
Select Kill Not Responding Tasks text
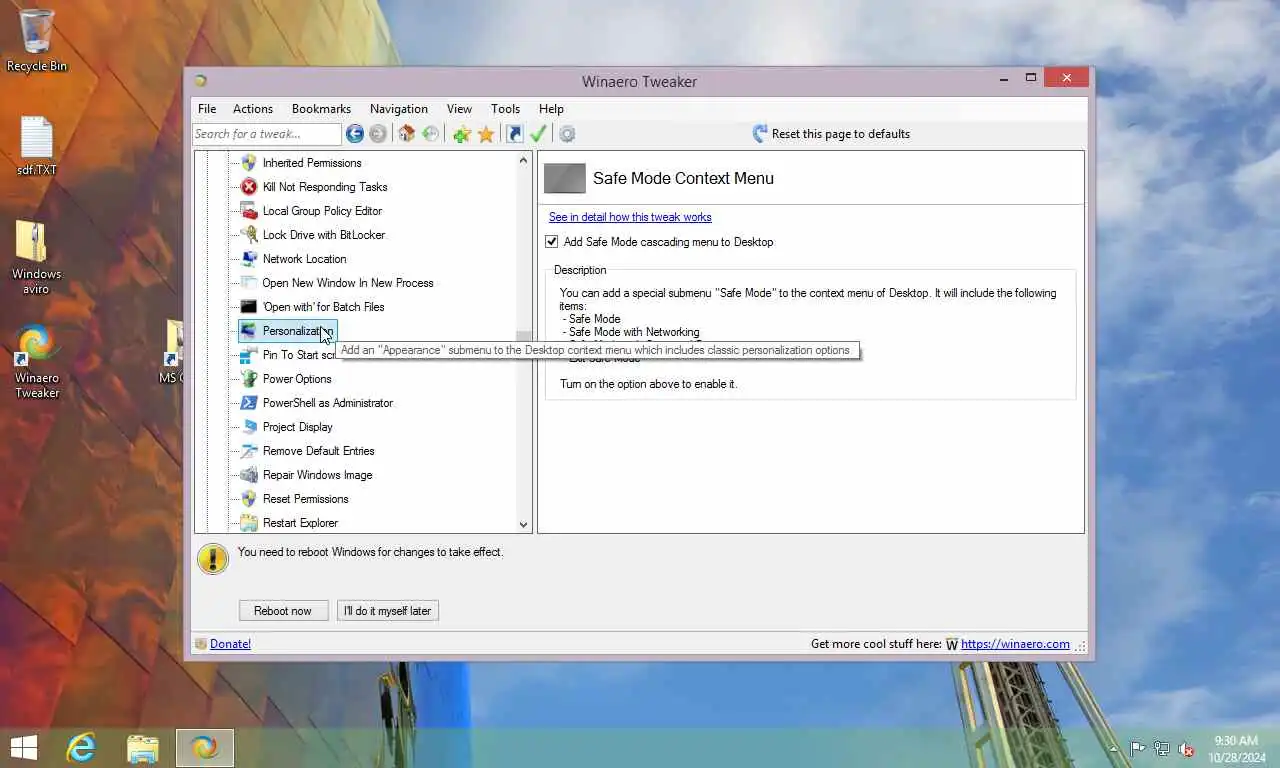pyautogui.click(x=325, y=187)
